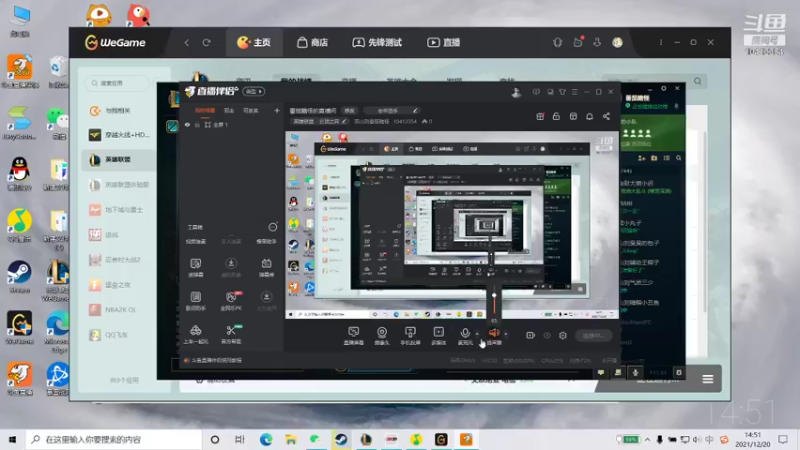This screenshot has height=450, width=800.
Task: Open WeGame 直播 tab
Action: coord(443,42)
